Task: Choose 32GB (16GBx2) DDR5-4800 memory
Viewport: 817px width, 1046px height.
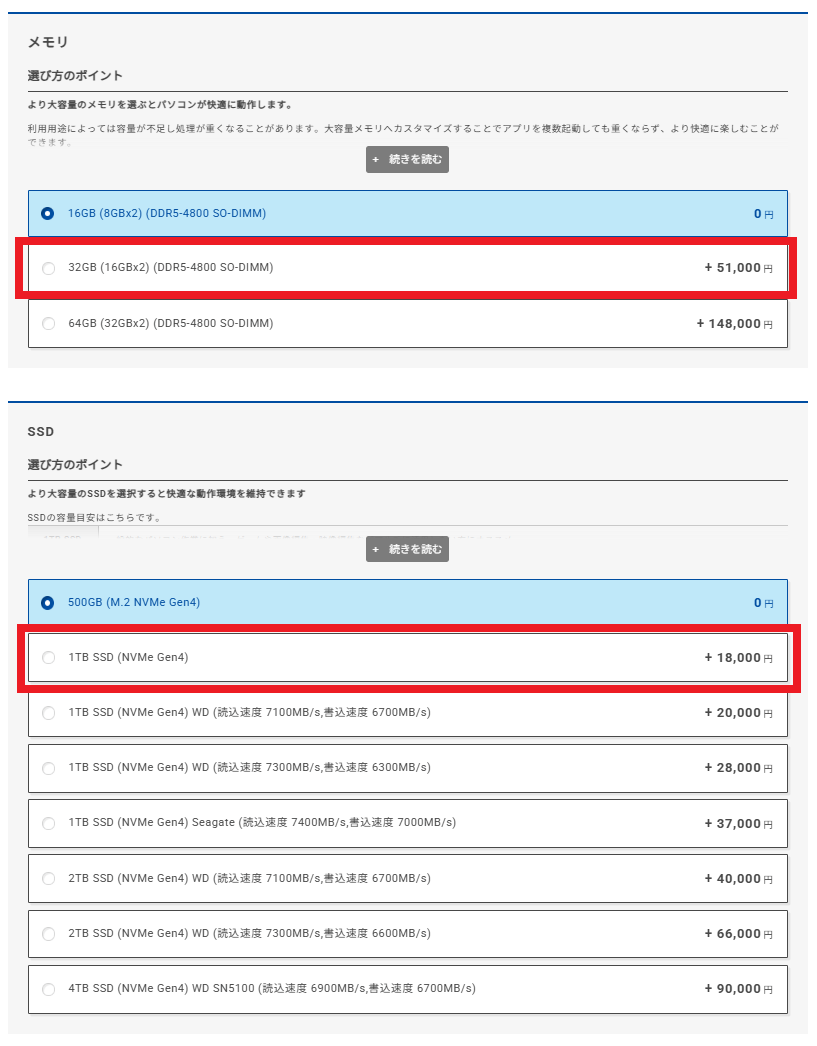Action: [48, 268]
